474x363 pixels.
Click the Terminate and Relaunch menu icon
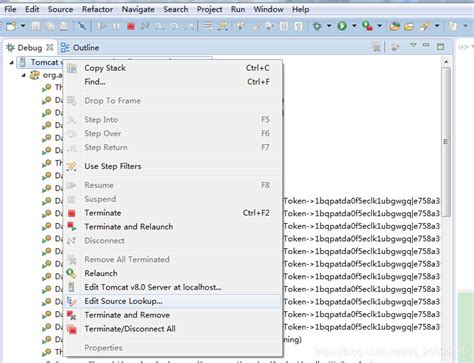(72, 227)
